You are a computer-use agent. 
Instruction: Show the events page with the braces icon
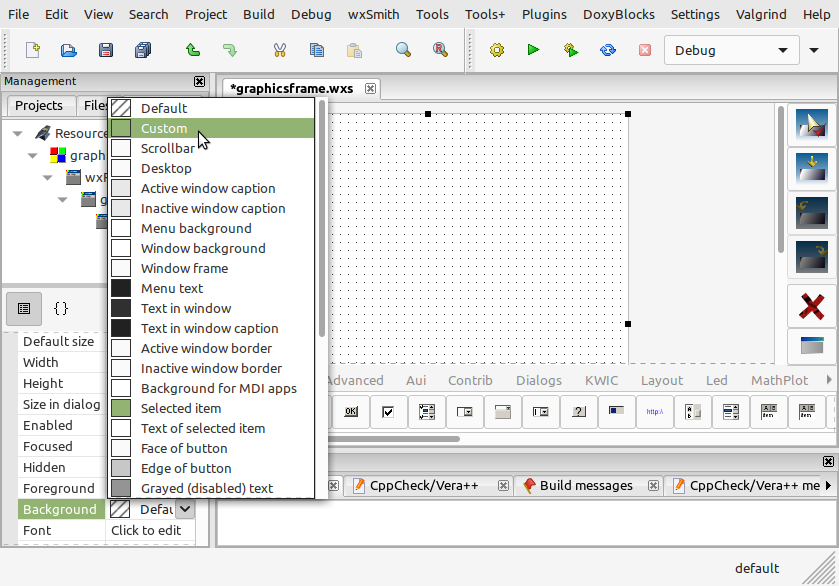coord(61,309)
